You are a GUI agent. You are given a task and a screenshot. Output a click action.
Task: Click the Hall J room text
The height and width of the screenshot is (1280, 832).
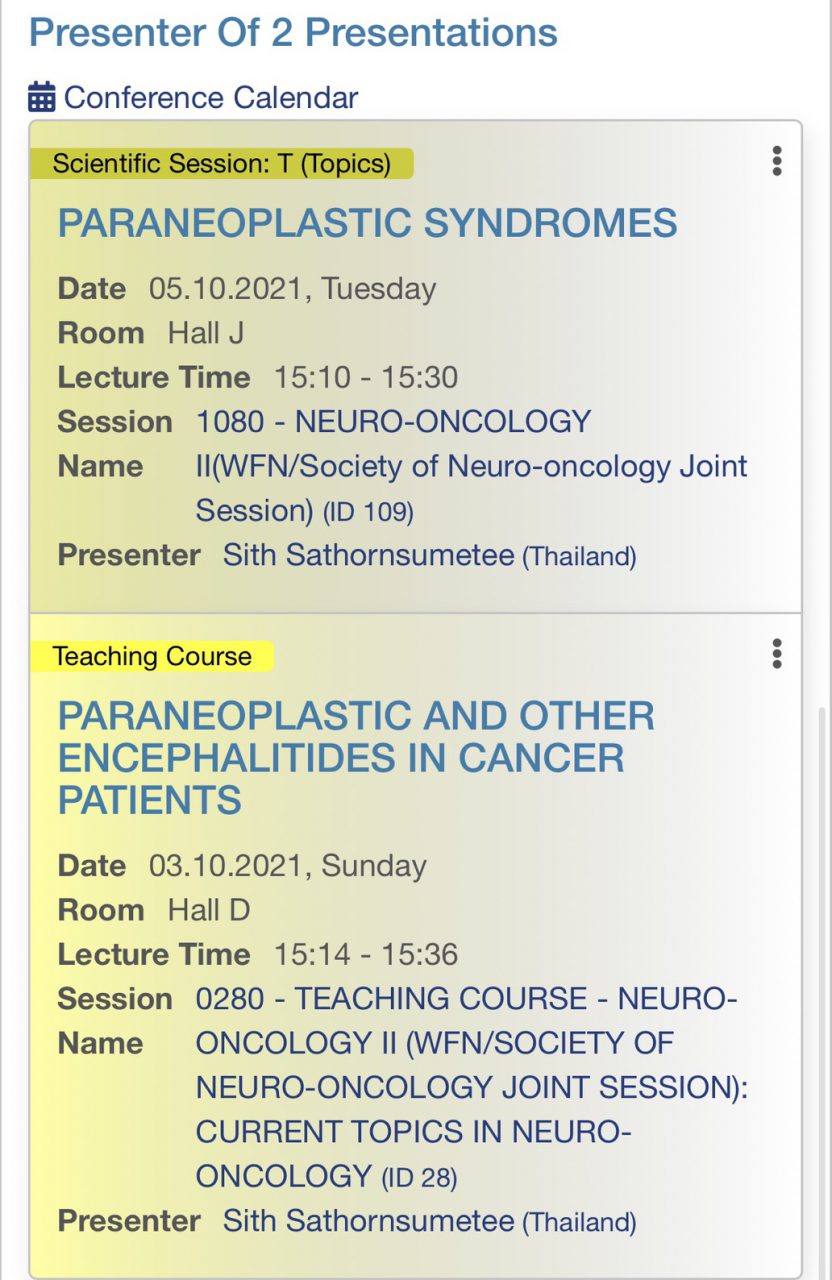[x=205, y=333]
